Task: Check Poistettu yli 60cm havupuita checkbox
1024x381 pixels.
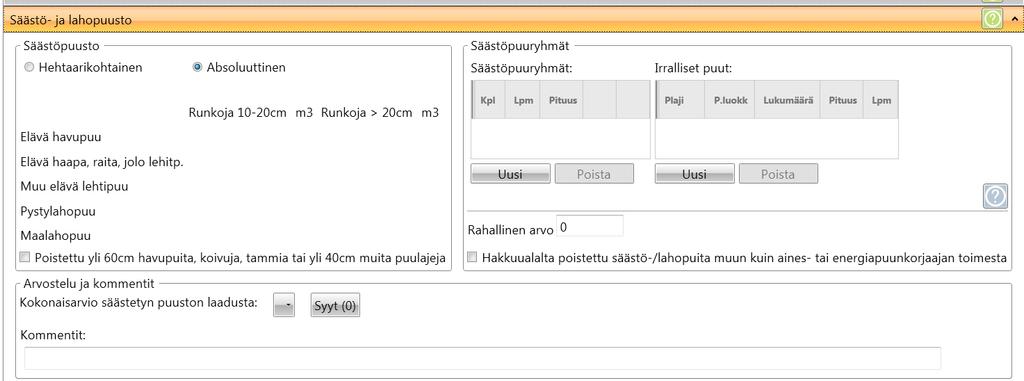Action: coord(25,257)
